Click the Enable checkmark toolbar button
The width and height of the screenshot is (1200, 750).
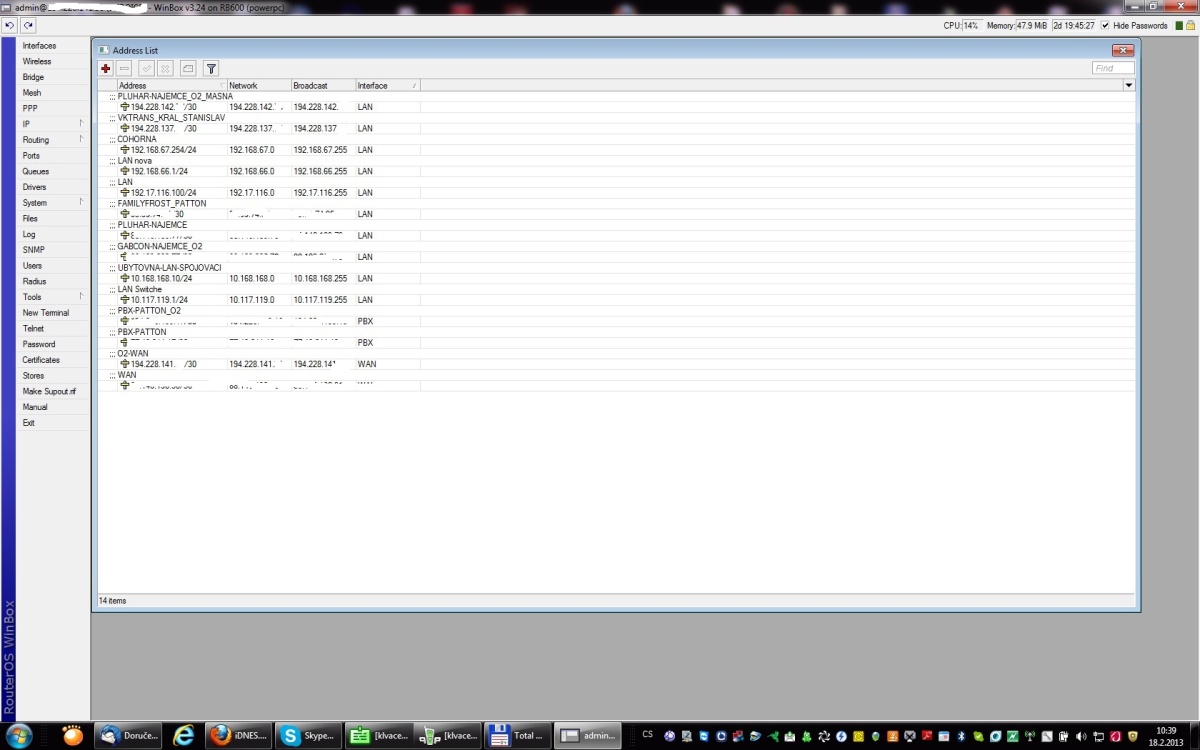click(146, 68)
